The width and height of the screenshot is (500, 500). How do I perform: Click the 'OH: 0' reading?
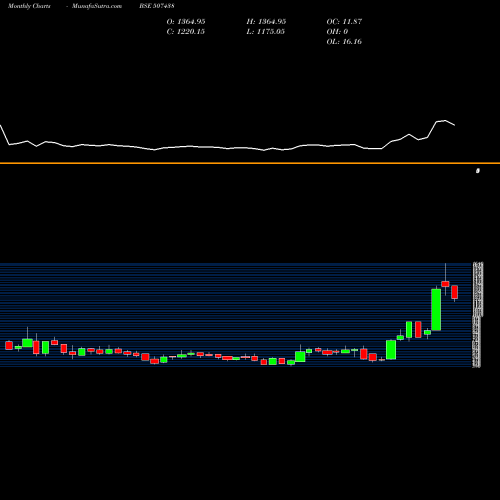coord(337,32)
